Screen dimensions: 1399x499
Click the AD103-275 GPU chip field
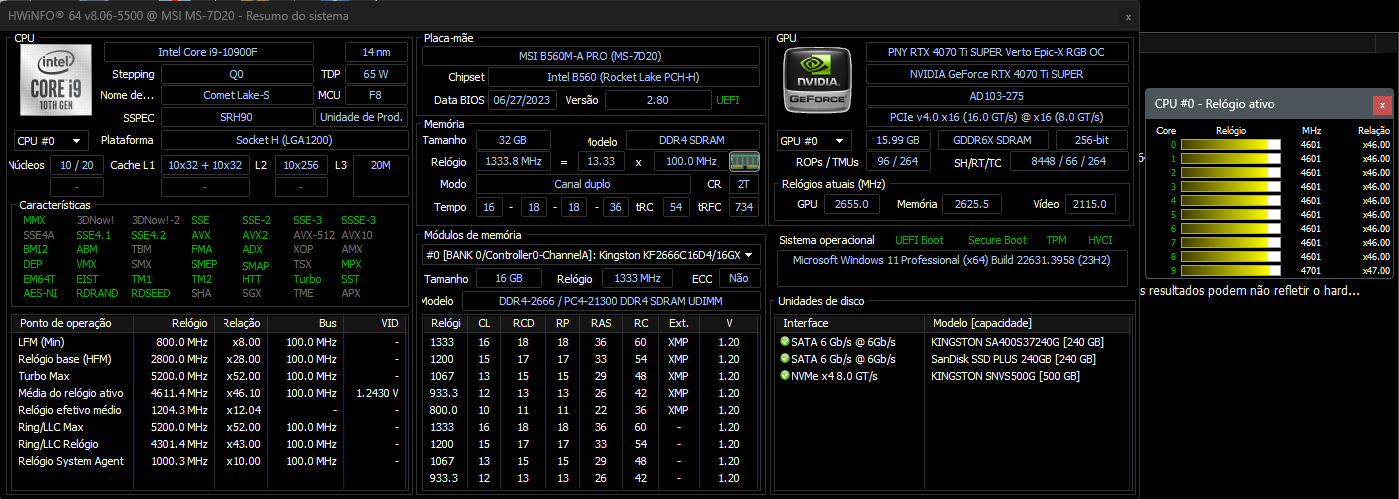tap(997, 96)
